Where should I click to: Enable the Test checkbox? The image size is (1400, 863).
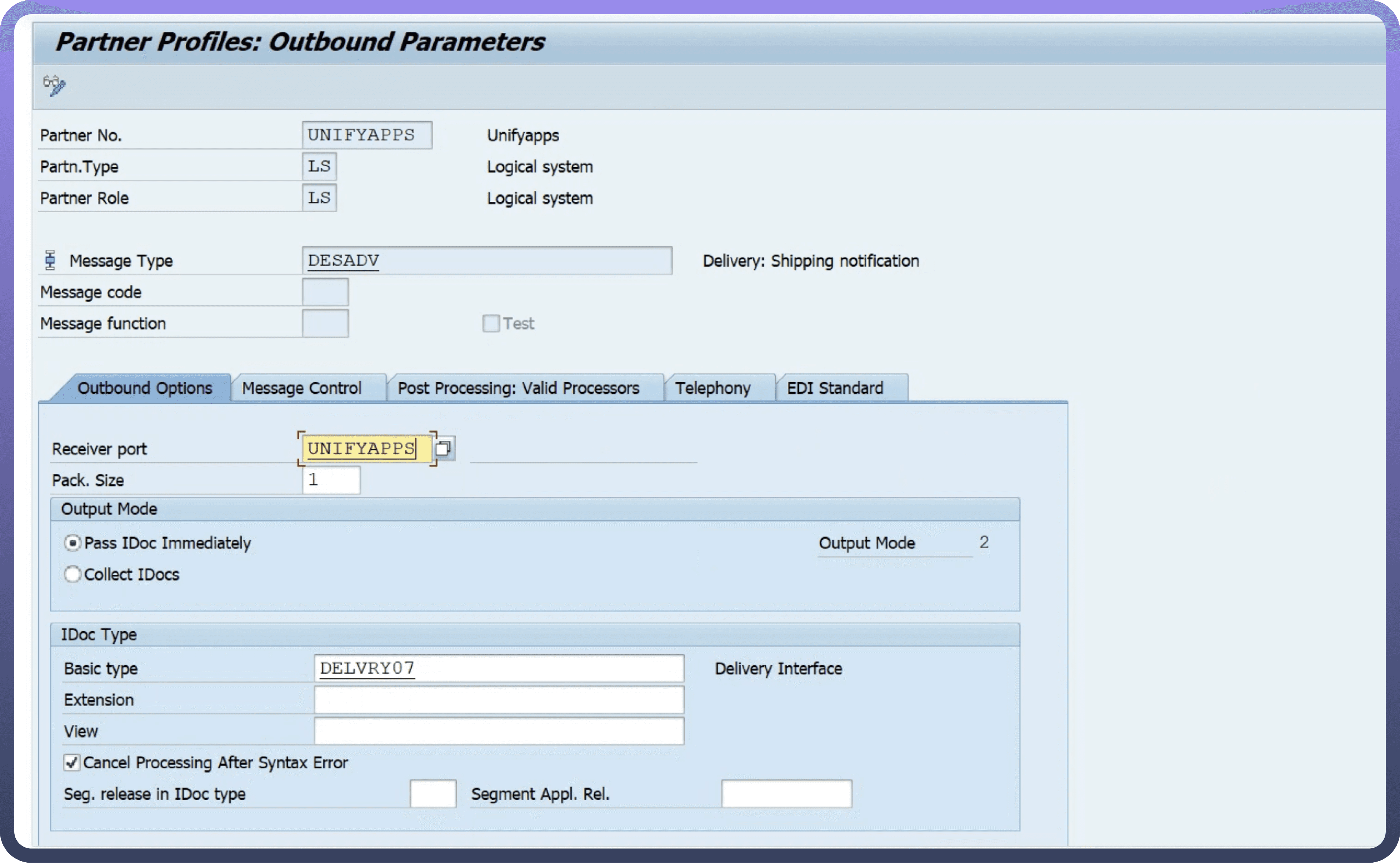491,324
